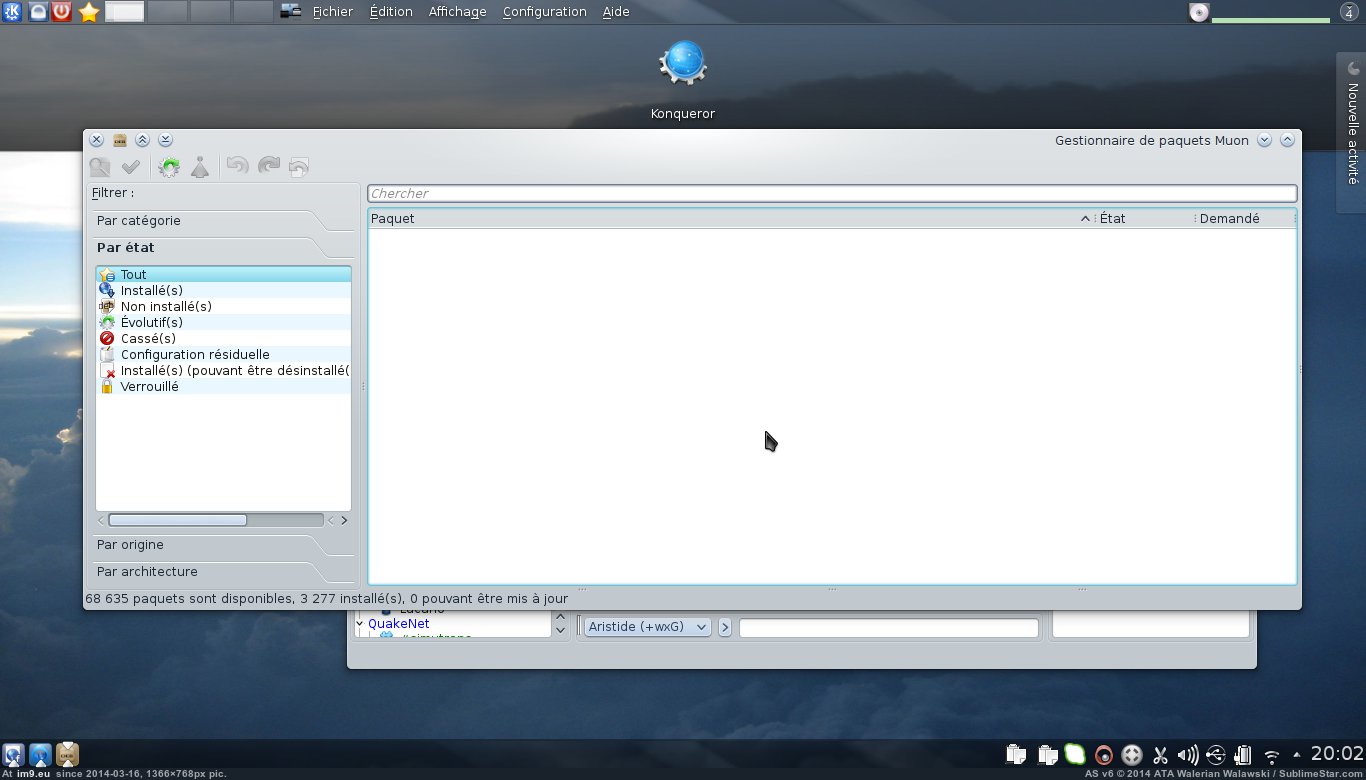Open the Klipper scissors clipboard icon
The width and height of the screenshot is (1366, 780).
1160,756
